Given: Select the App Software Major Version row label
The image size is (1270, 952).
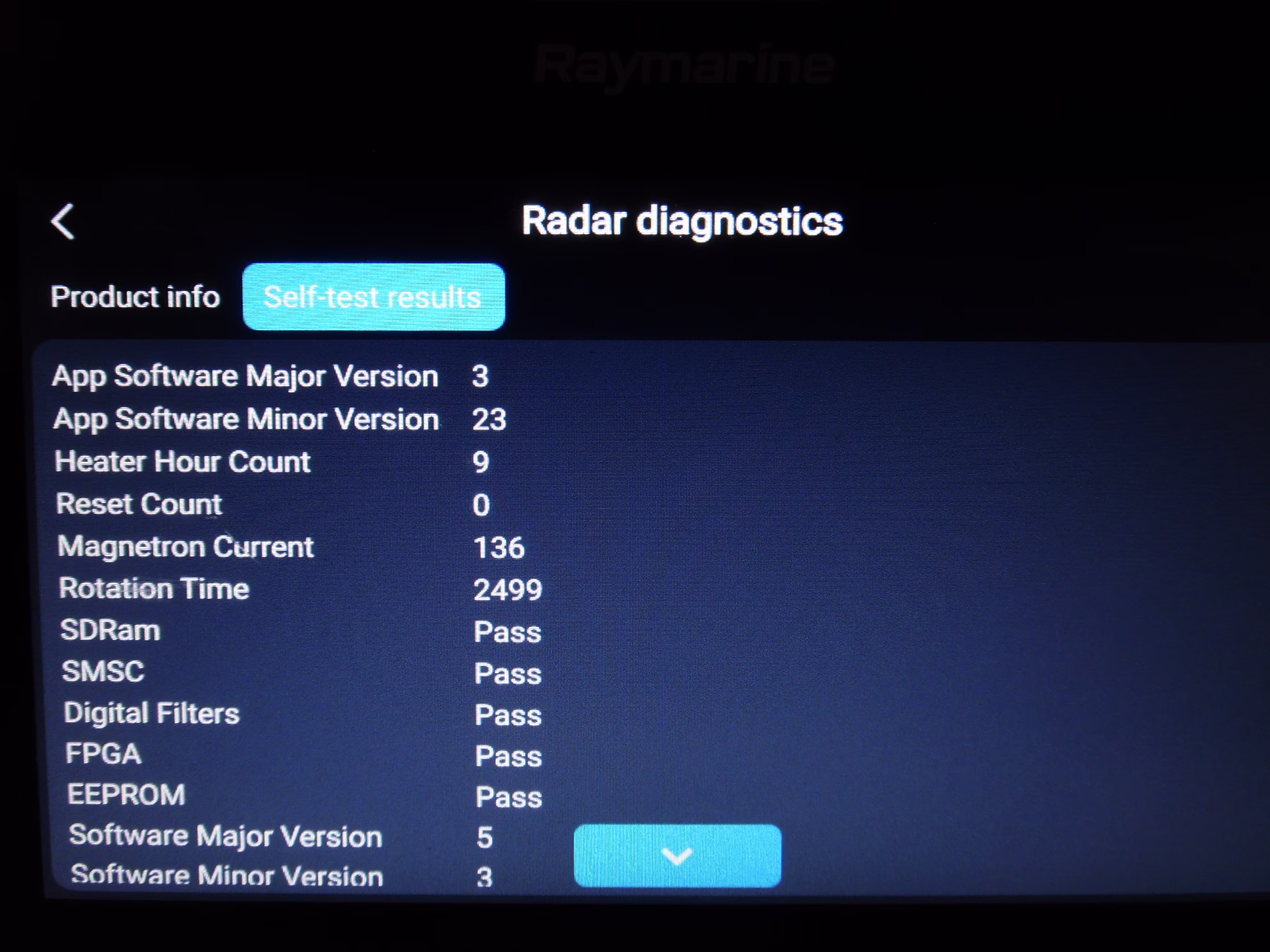Looking at the screenshot, I should pos(245,376).
